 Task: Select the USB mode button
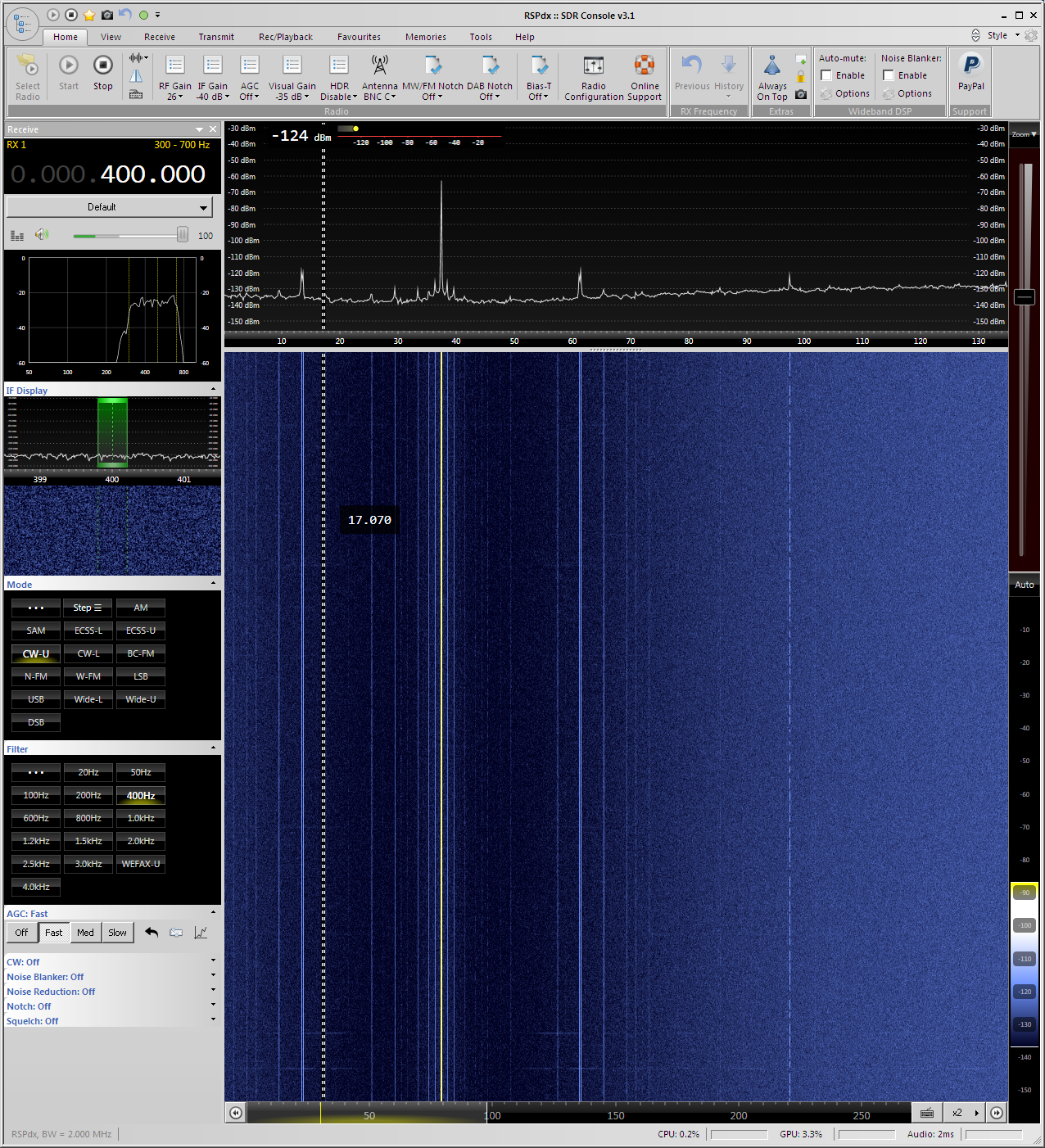click(x=36, y=699)
